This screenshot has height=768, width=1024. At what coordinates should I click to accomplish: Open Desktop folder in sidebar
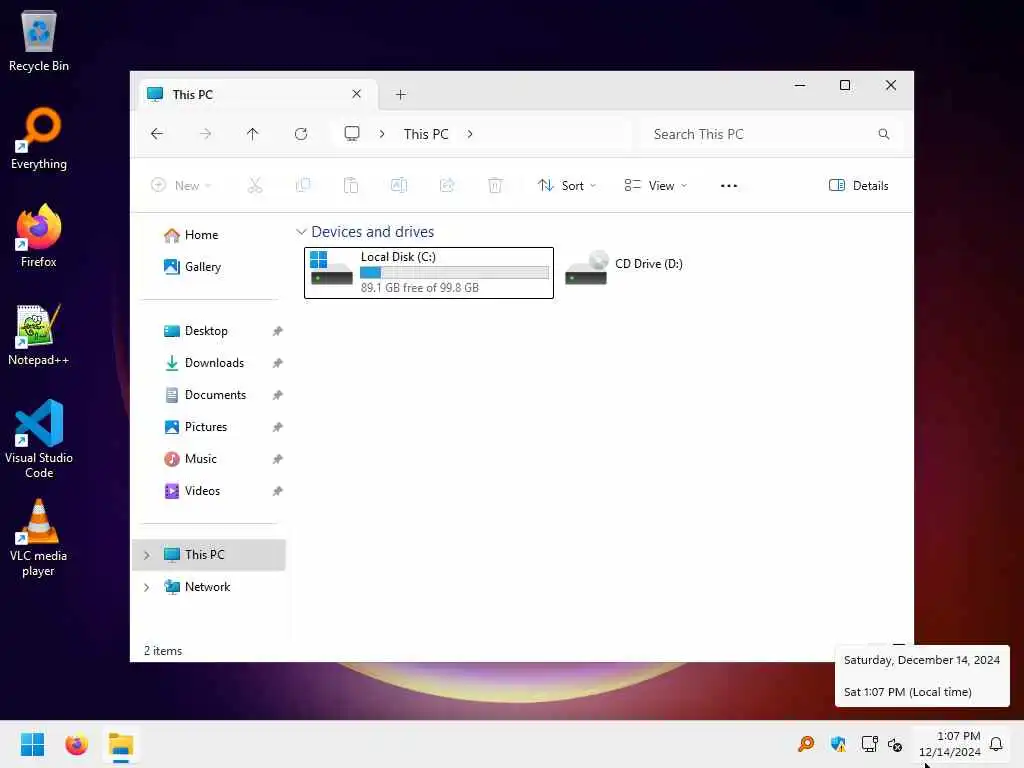pyautogui.click(x=206, y=331)
